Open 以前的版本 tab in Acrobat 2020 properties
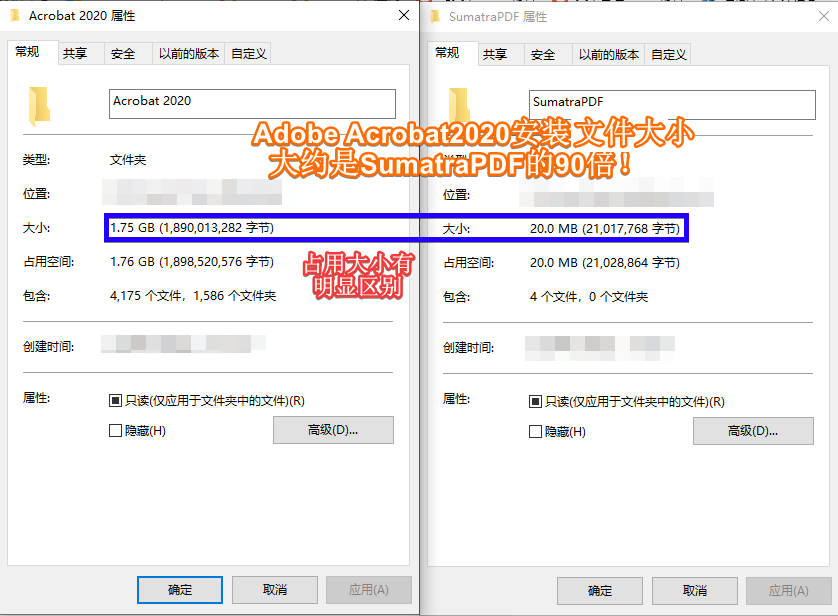838x616 pixels. click(189, 53)
